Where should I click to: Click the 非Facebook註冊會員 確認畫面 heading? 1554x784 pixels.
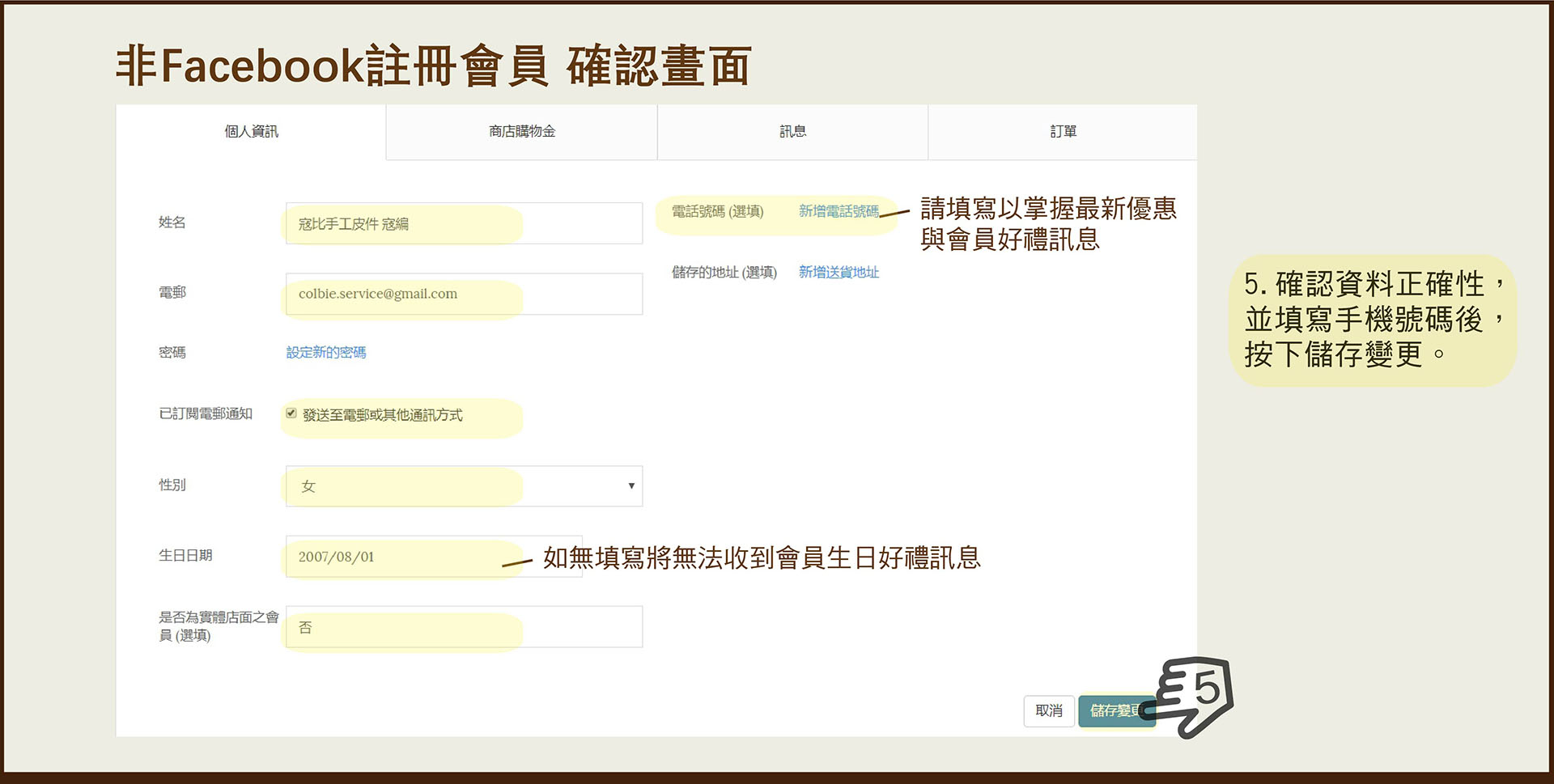[434, 66]
